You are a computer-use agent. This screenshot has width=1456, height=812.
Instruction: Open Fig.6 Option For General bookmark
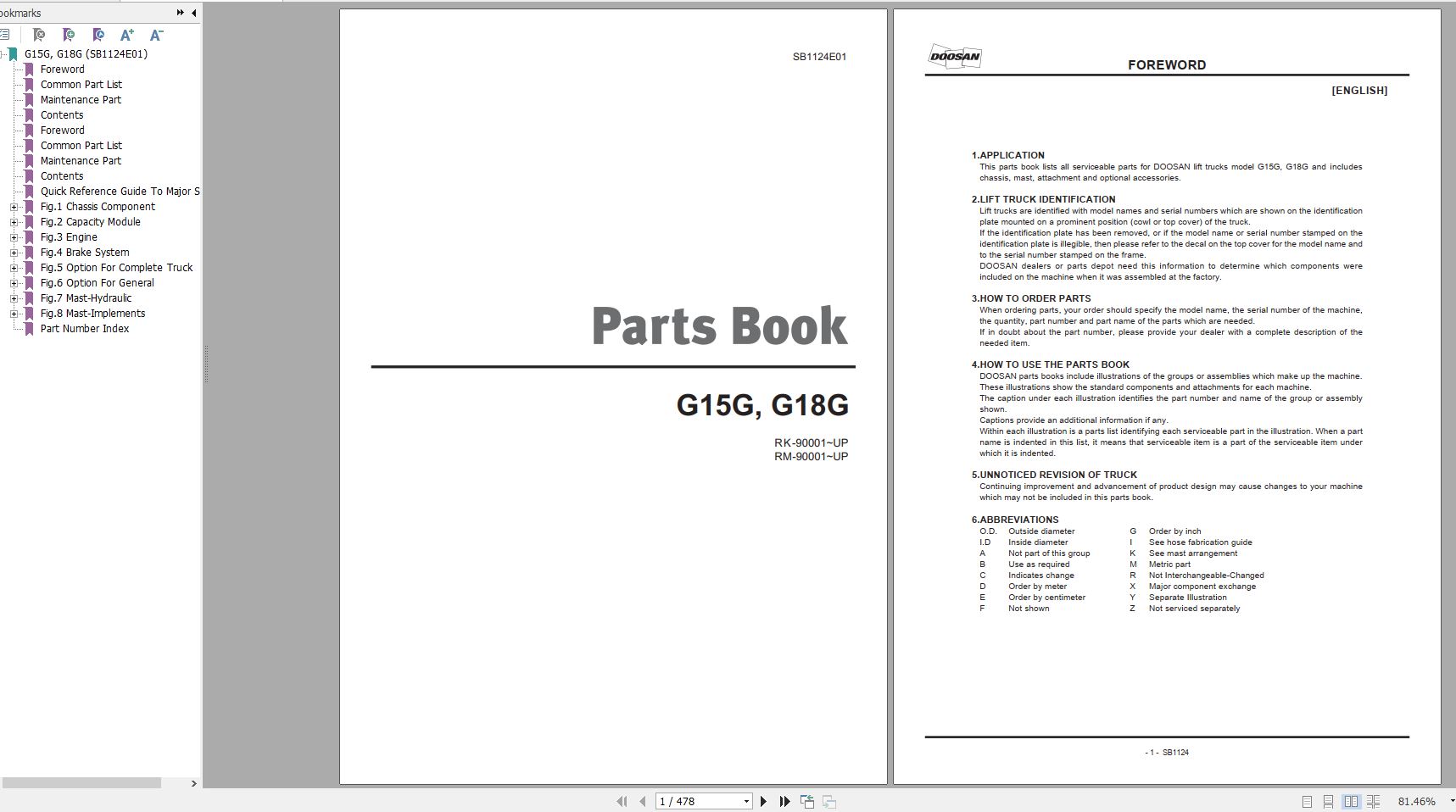97,283
